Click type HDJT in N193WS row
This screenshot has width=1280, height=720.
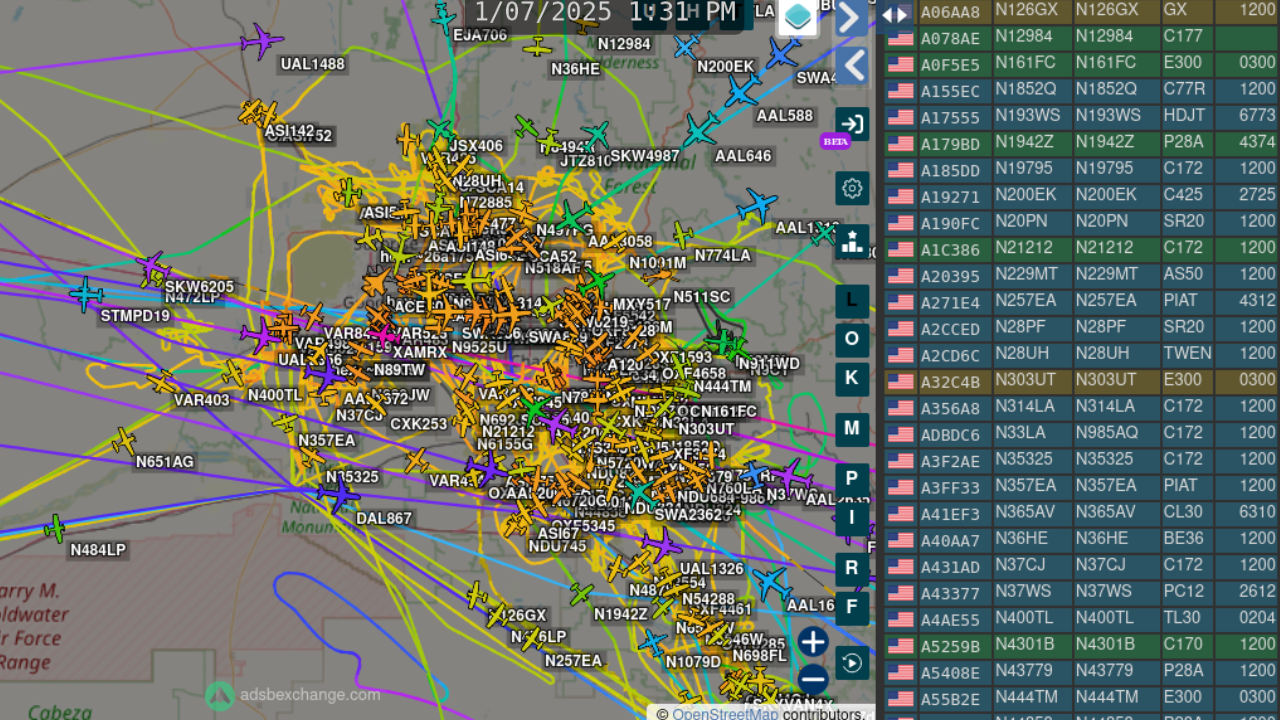[1184, 116]
